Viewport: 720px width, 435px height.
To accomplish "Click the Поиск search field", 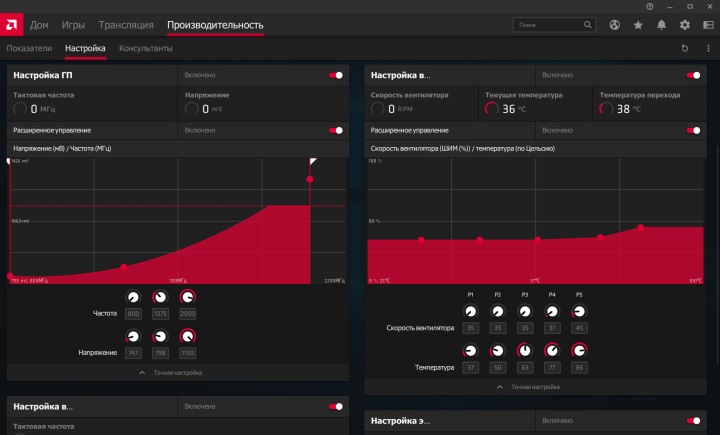I will (554, 25).
